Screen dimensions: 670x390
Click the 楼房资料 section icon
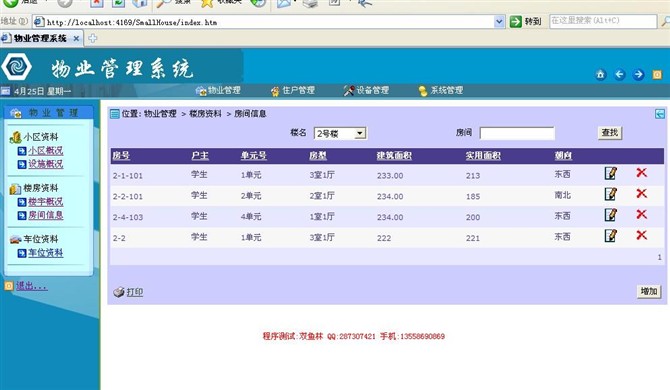click(15, 188)
